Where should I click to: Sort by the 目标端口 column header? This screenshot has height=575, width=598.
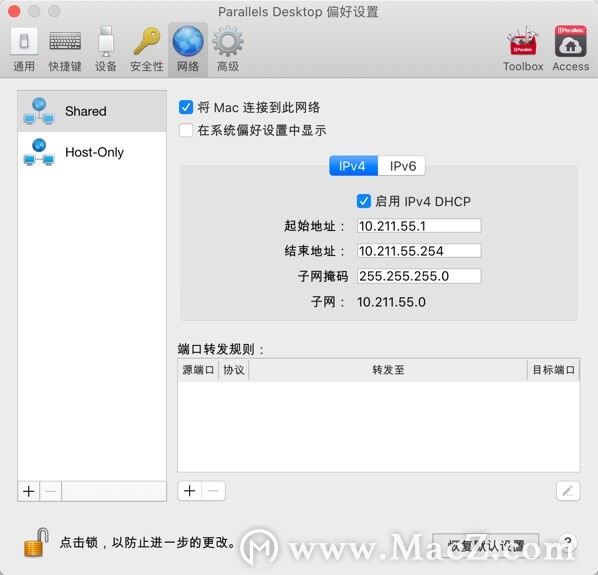[x=553, y=370]
